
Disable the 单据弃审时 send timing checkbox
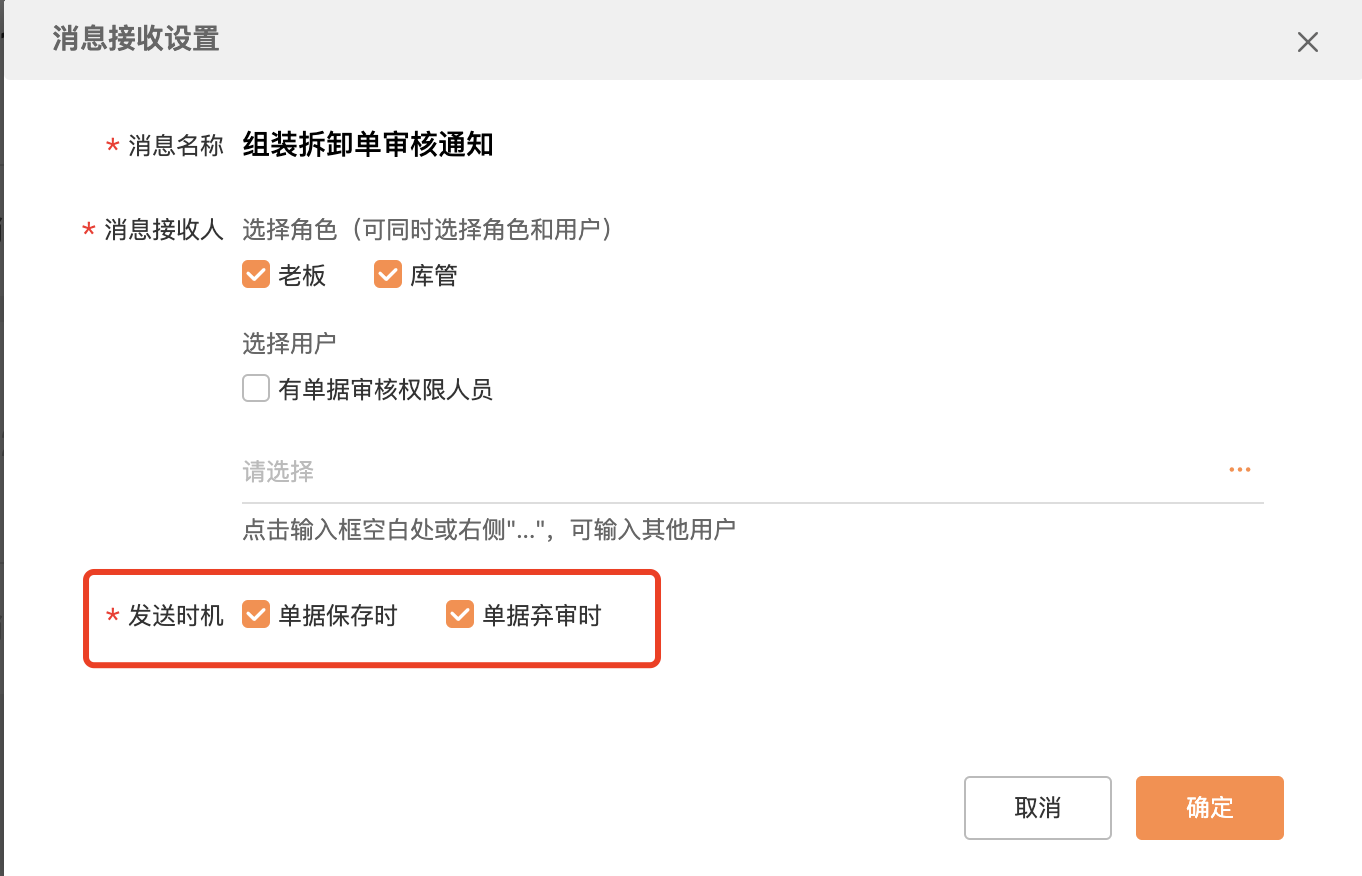coord(460,614)
